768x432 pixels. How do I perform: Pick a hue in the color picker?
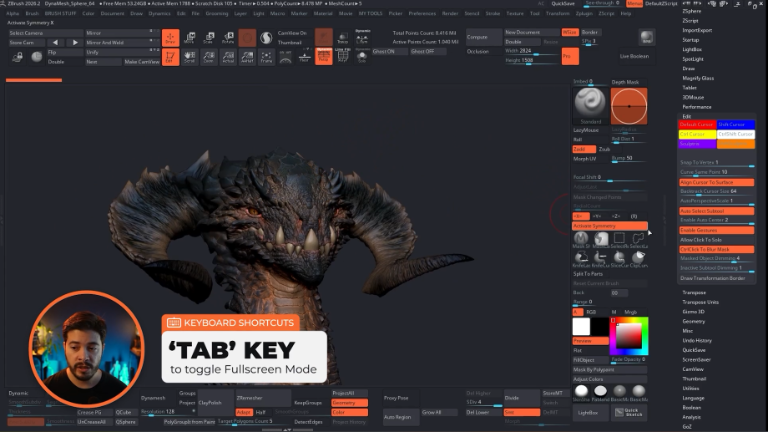[629, 336]
